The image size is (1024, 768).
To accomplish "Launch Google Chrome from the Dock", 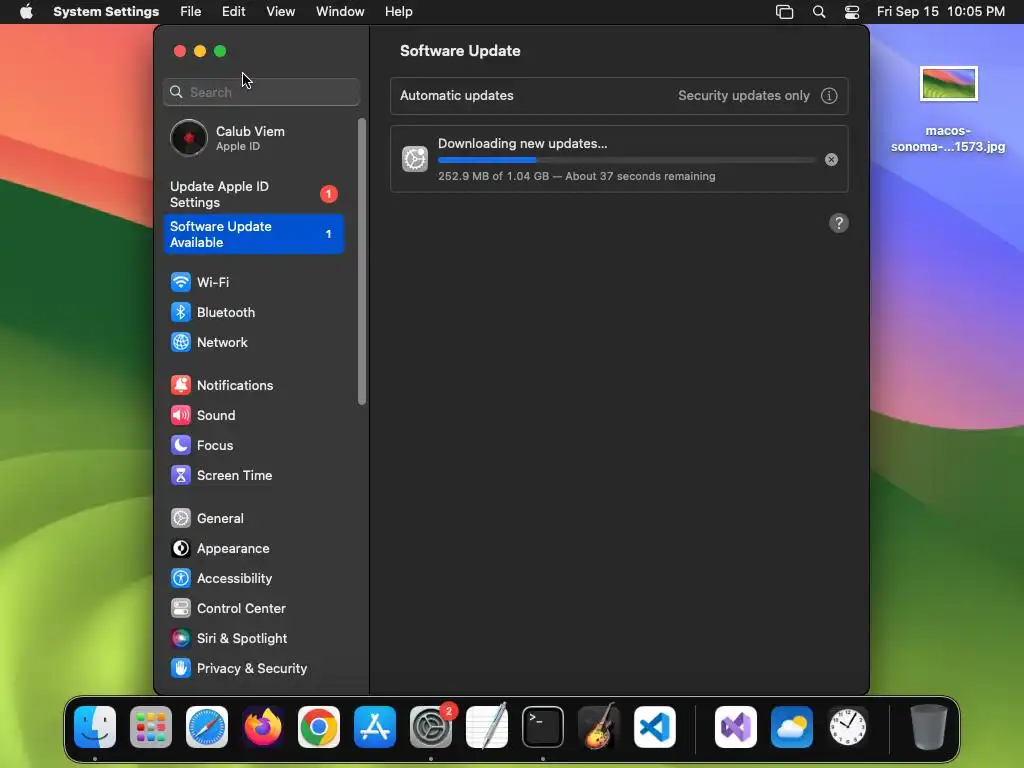I will click(x=319, y=727).
